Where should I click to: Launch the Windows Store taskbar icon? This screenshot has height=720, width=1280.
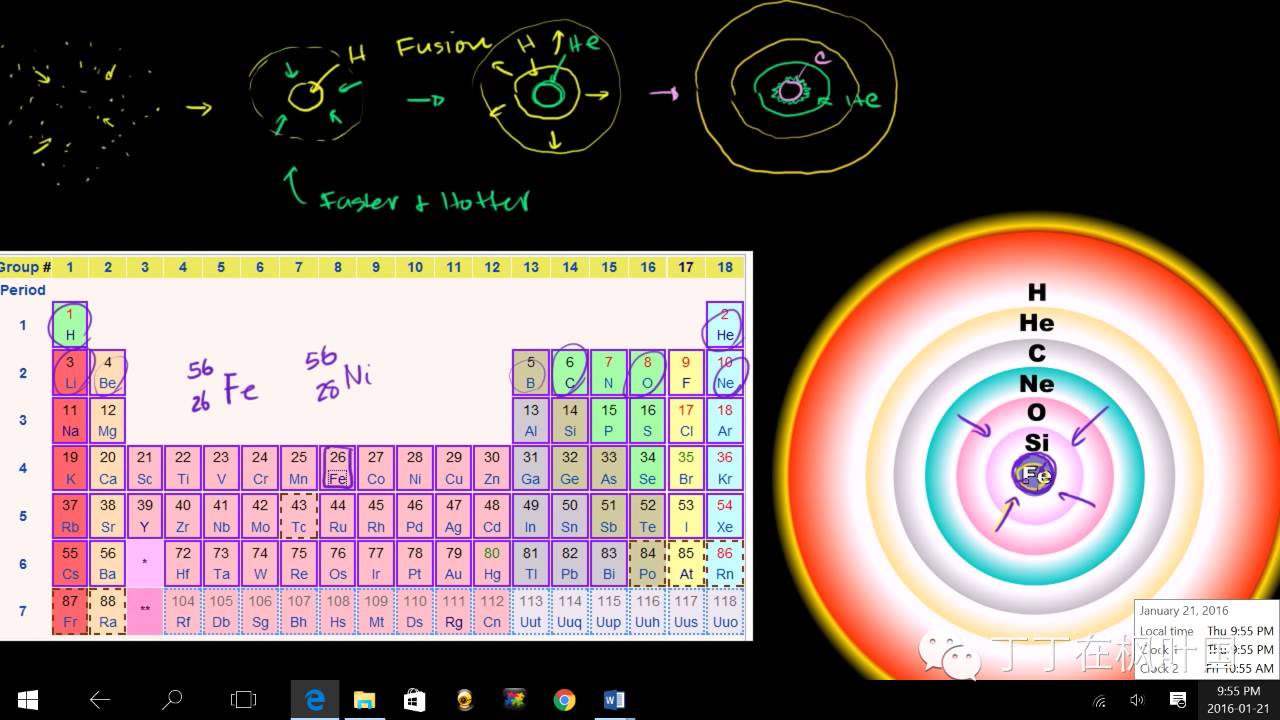click(x=414, y=700)
